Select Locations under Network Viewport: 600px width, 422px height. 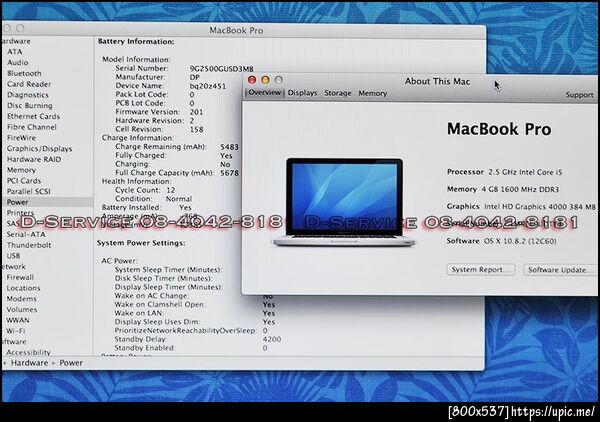(x=23, y=288)
